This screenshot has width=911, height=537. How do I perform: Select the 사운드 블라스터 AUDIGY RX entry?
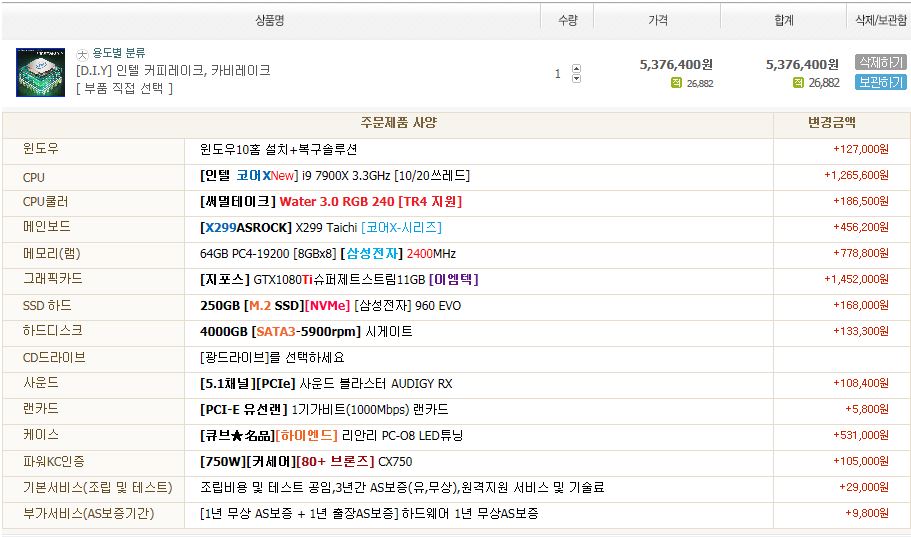click(x=326, y=384)
